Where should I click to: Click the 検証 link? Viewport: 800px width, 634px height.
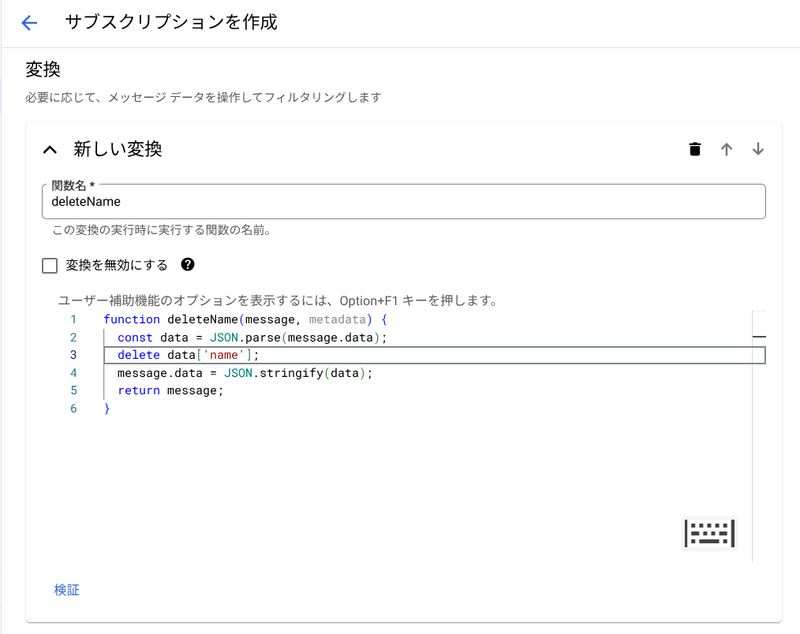pyautogui.click(x=67, y=590)
